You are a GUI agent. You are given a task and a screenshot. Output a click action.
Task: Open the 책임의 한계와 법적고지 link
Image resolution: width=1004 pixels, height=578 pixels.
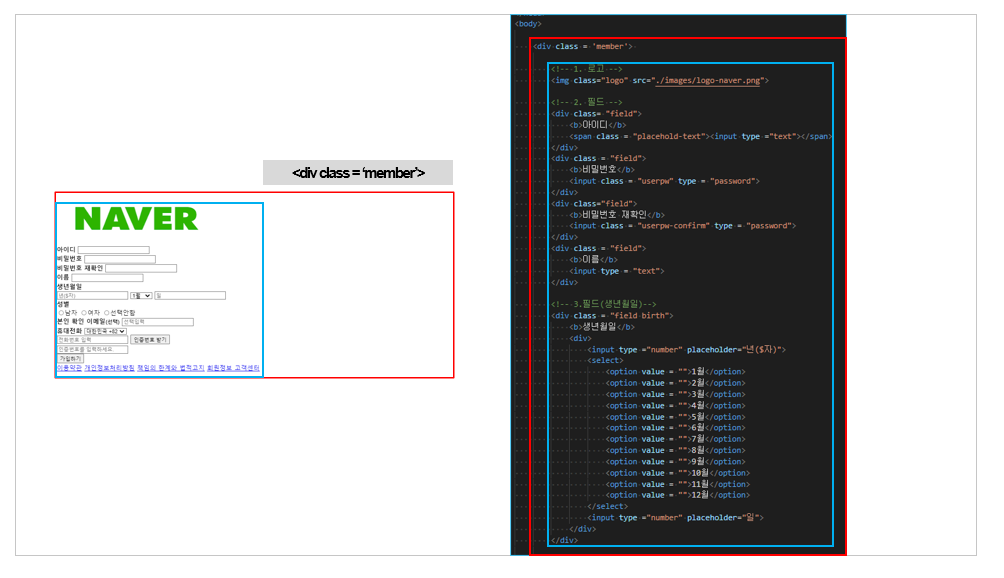[x=171, y=368]
